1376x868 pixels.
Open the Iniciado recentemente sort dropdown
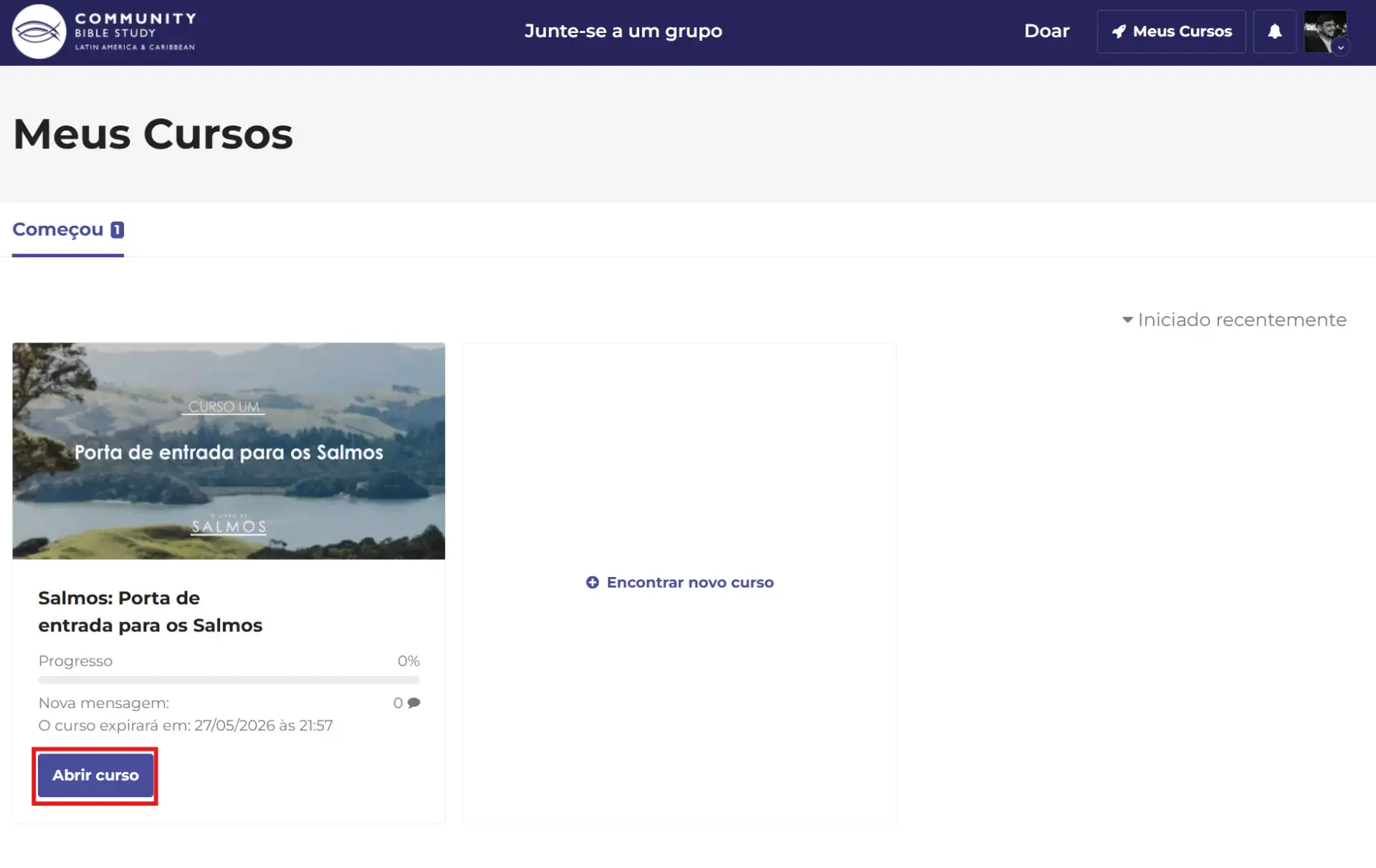(1241, 320)
